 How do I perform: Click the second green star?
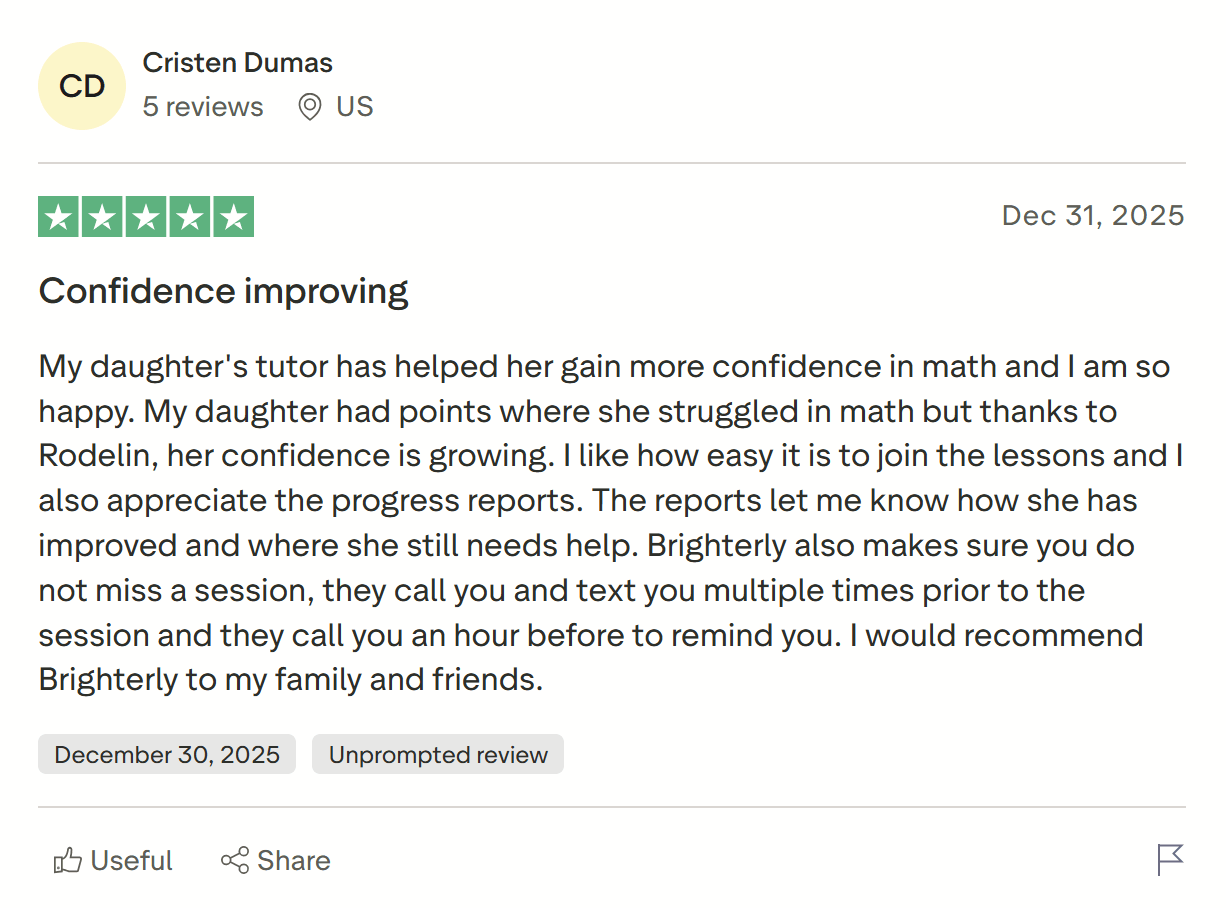click(x=103, y=217)
